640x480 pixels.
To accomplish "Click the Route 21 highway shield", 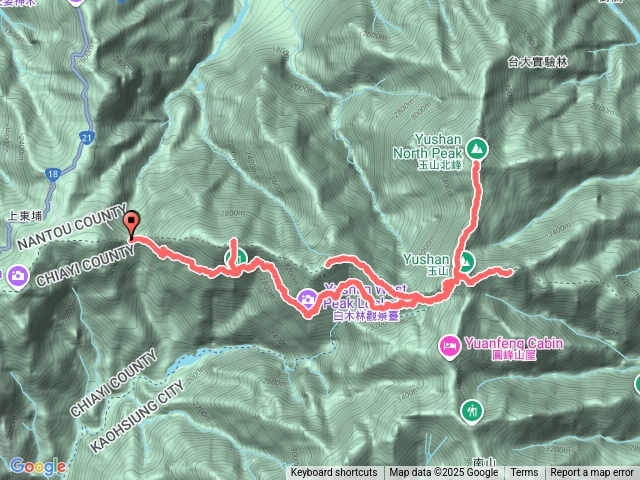I will pos(87,138).
